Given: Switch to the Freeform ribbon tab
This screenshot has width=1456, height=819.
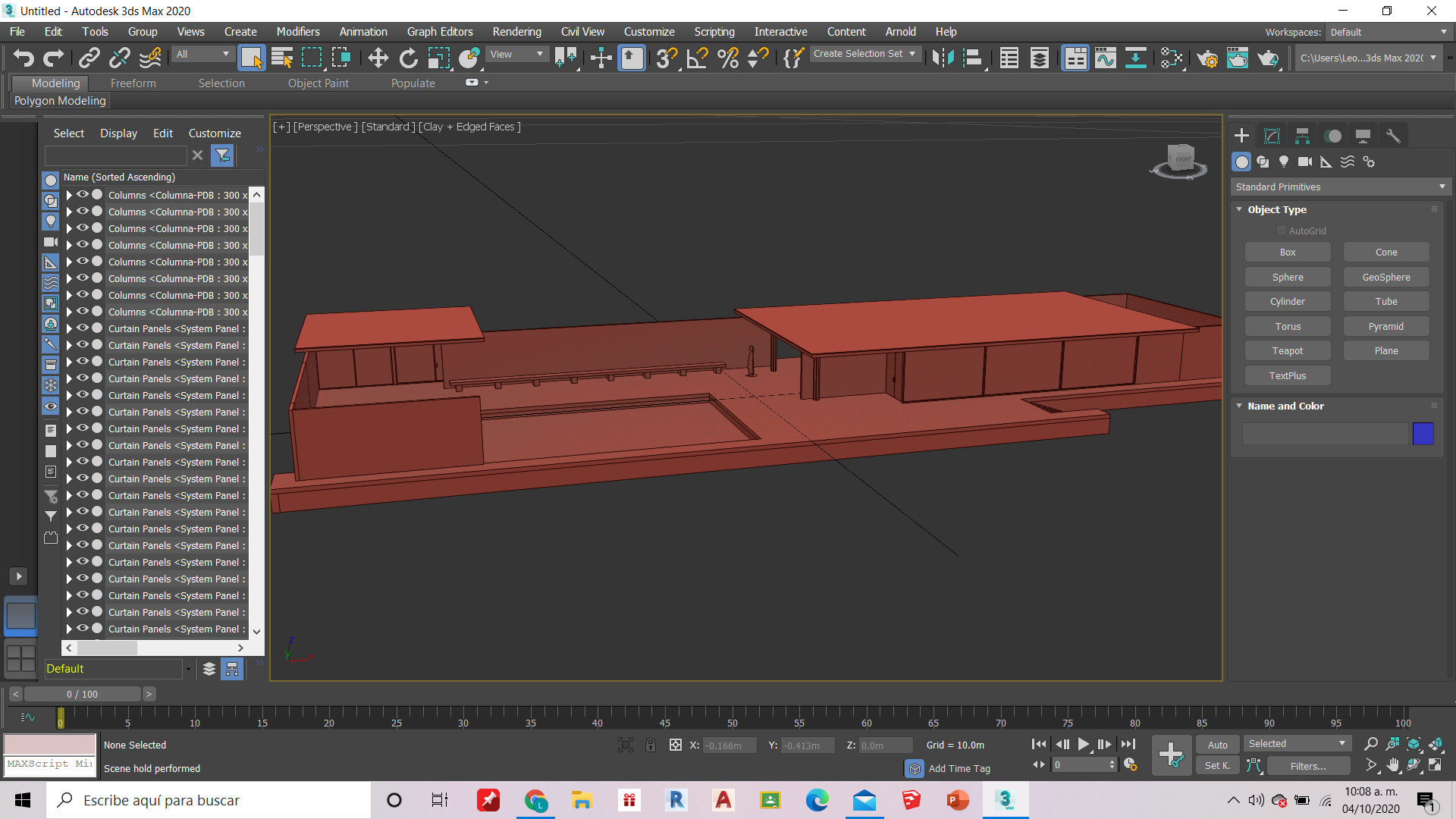Looking at the screenshot, I should [x=133, y=83].
